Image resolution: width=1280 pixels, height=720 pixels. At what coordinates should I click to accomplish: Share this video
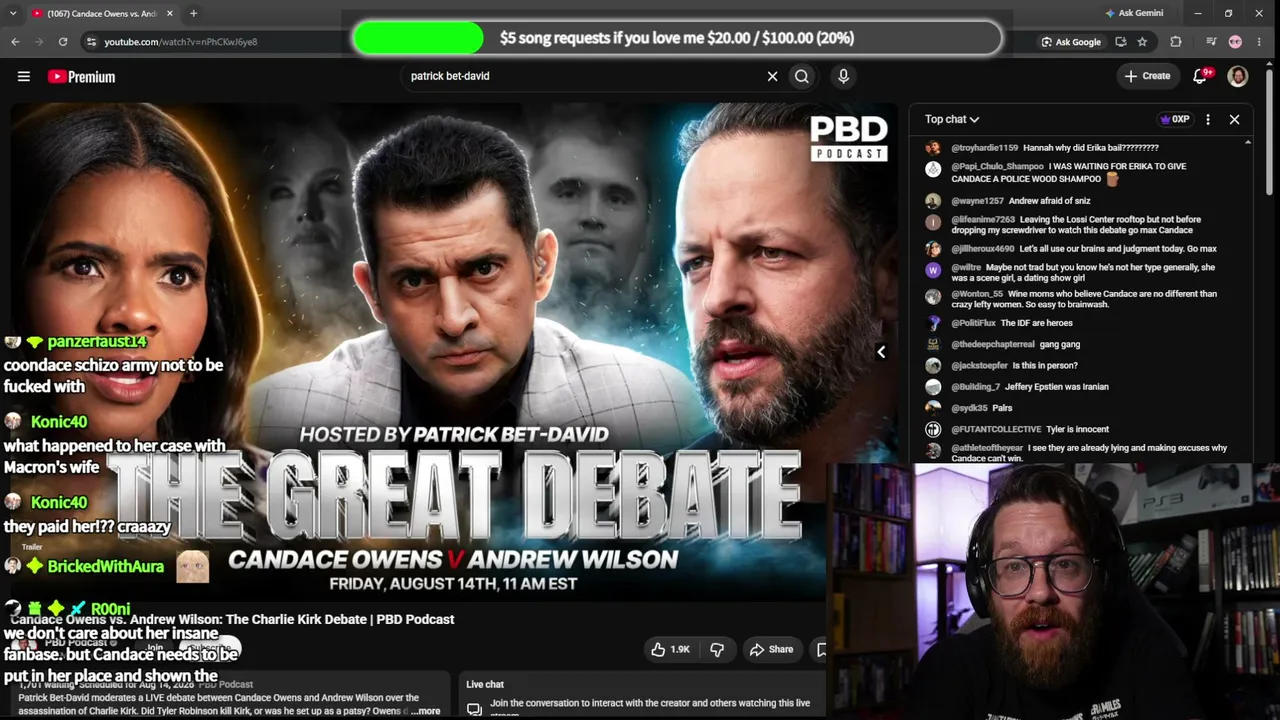(771, 649)
